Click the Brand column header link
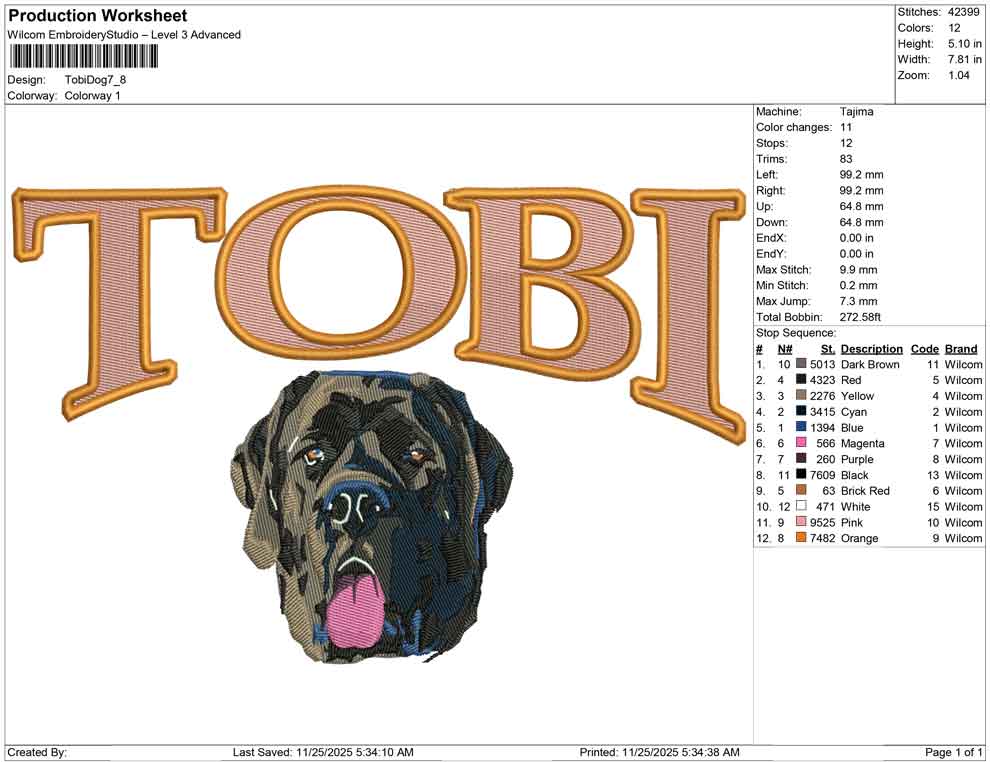This screenshot has height=762, width=990. click(x=959, y=348)
